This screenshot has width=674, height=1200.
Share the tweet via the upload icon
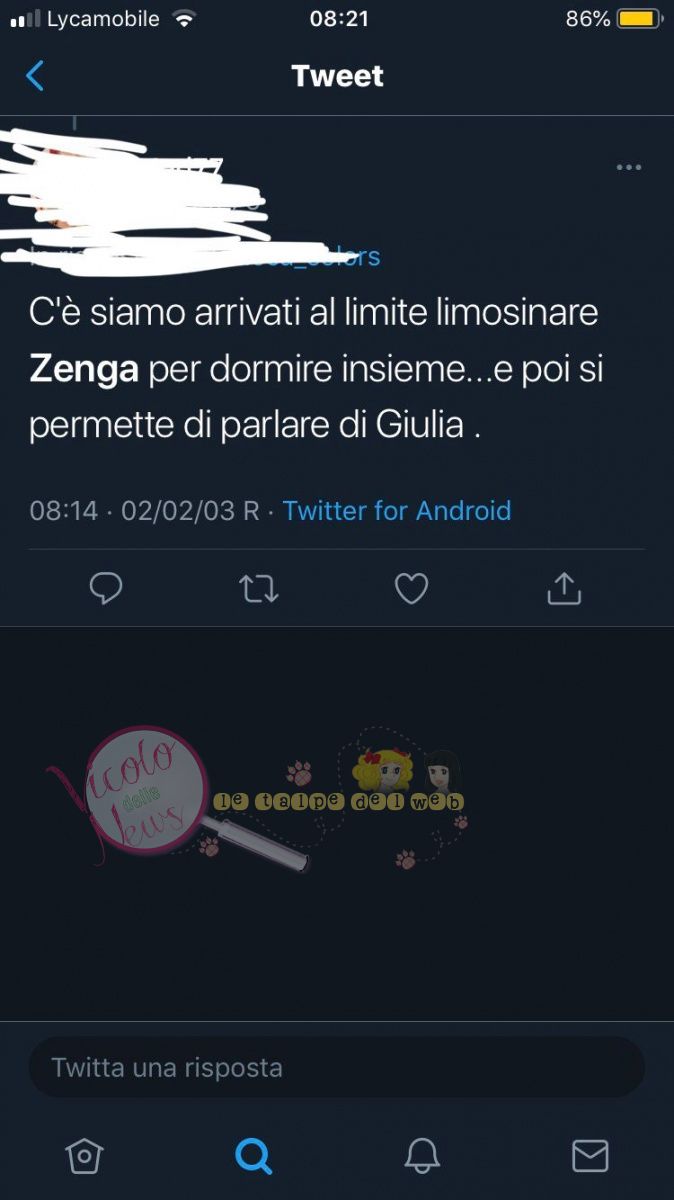tap(564, 588)
